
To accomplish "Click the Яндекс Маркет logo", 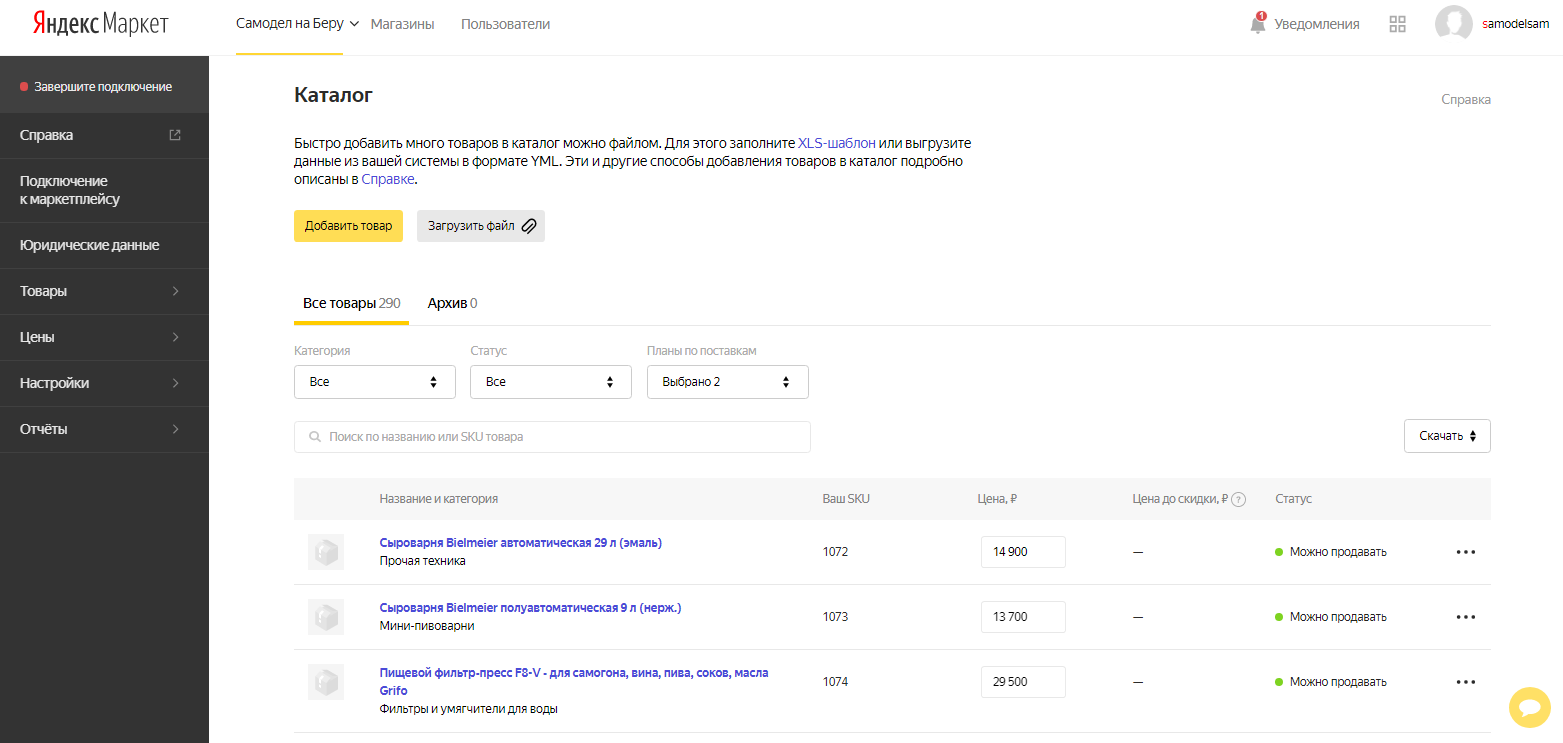I will point(100,24).
